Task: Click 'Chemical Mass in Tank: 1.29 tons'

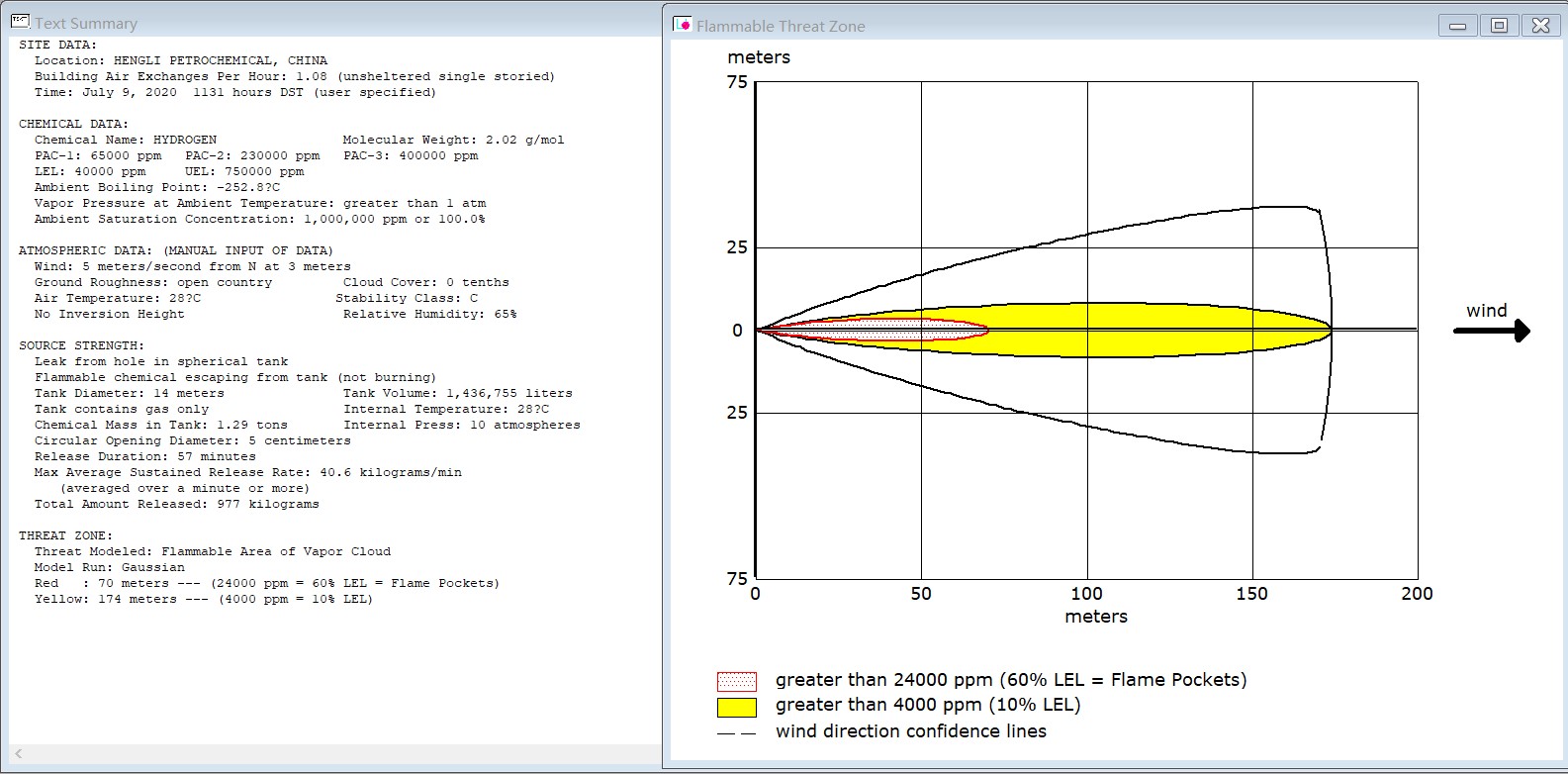Action: point(161,425)
